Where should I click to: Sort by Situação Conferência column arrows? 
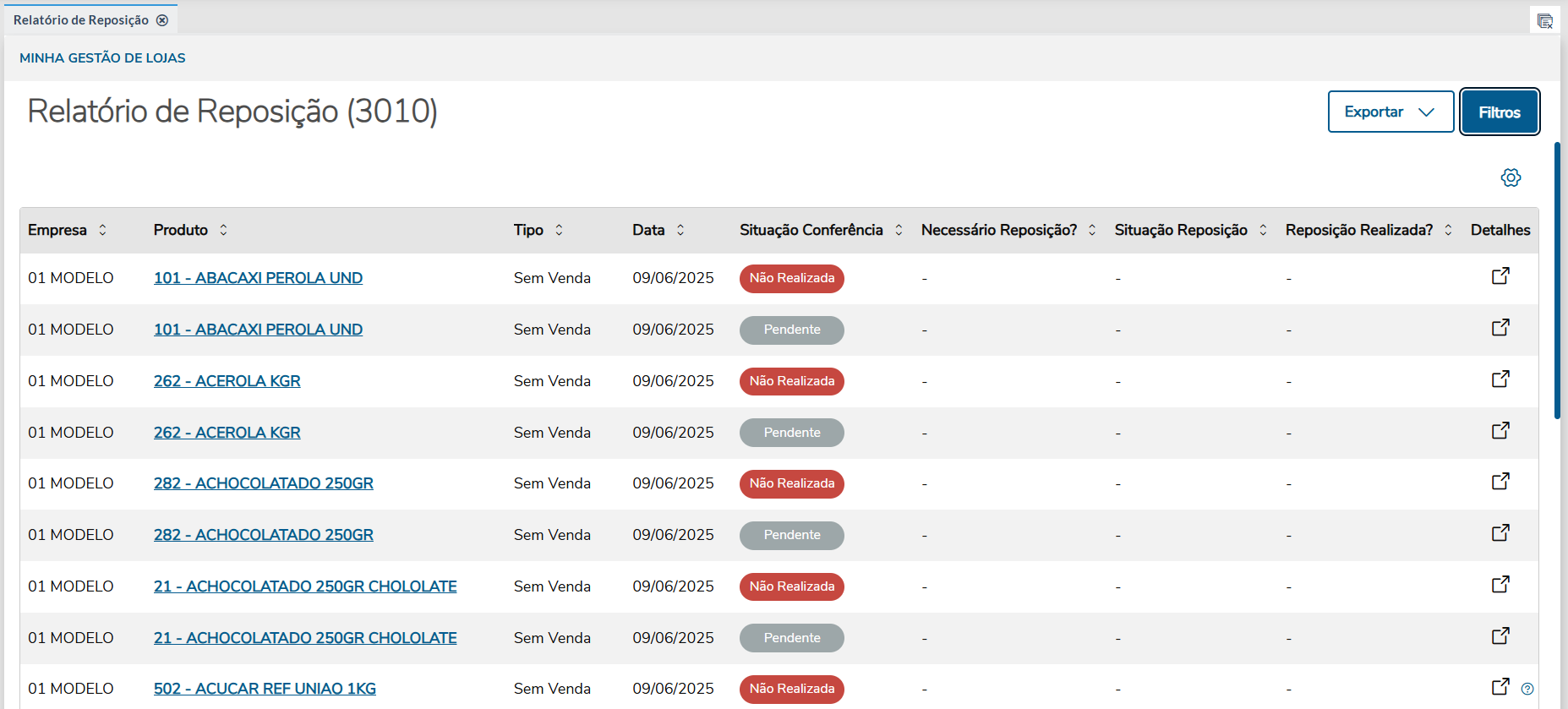point(899,230)
